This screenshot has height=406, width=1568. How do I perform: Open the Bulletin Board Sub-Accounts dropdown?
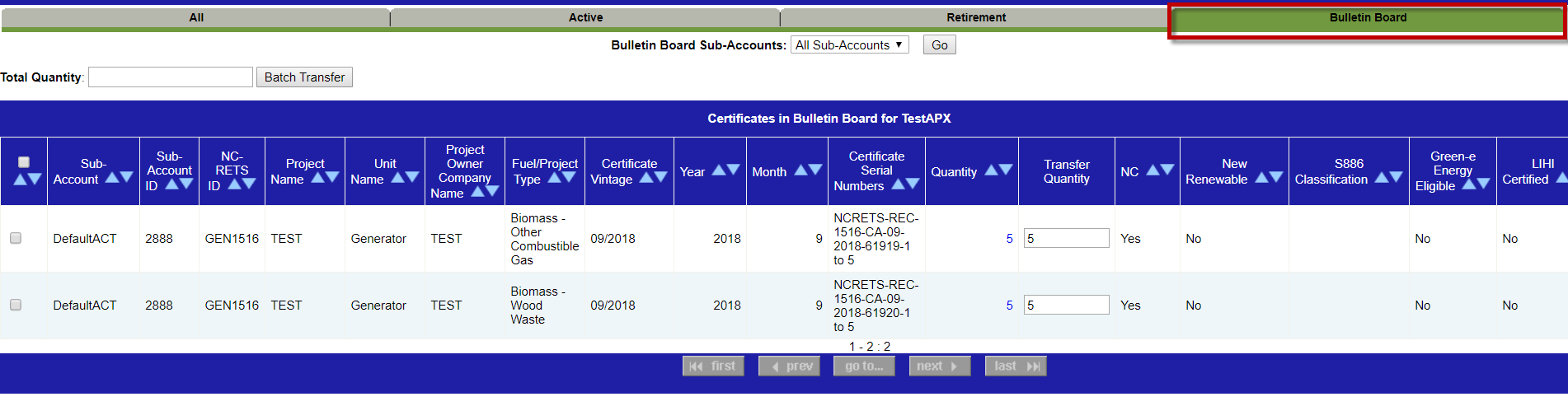tap(849, 45)
